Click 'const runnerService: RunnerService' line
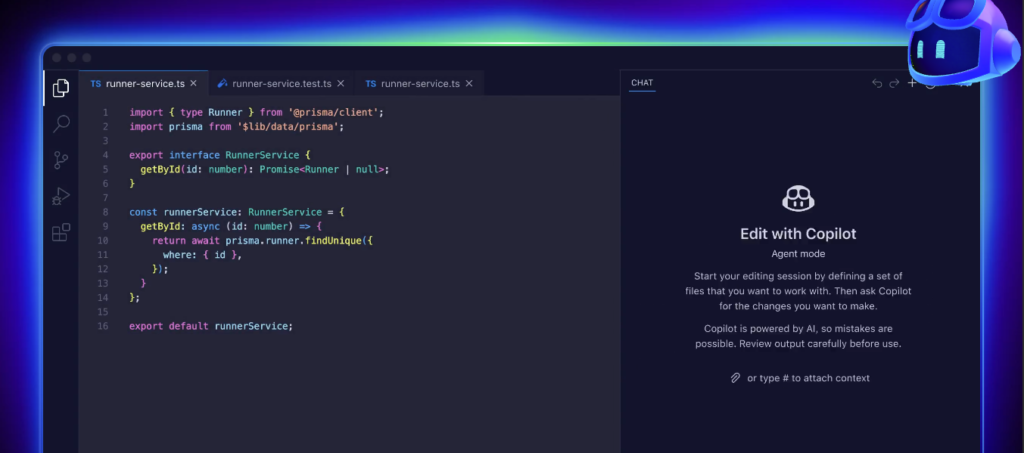This screenshot has width=1024, height=453. [x=236, y=212]
